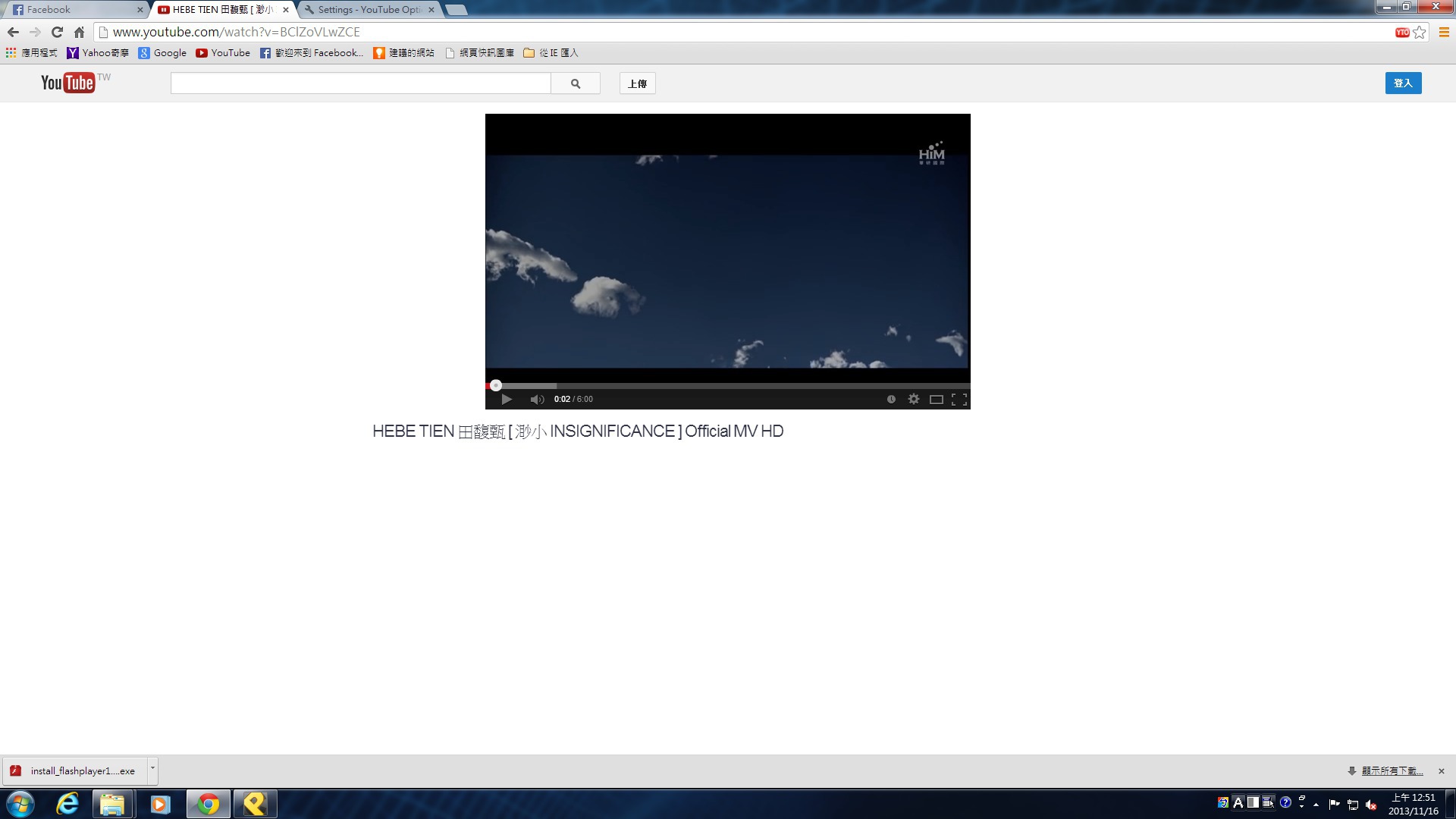The width and height of the screenshot is (1456, 819).
Task: Open the Google bookmark
Action: point(162,52)
